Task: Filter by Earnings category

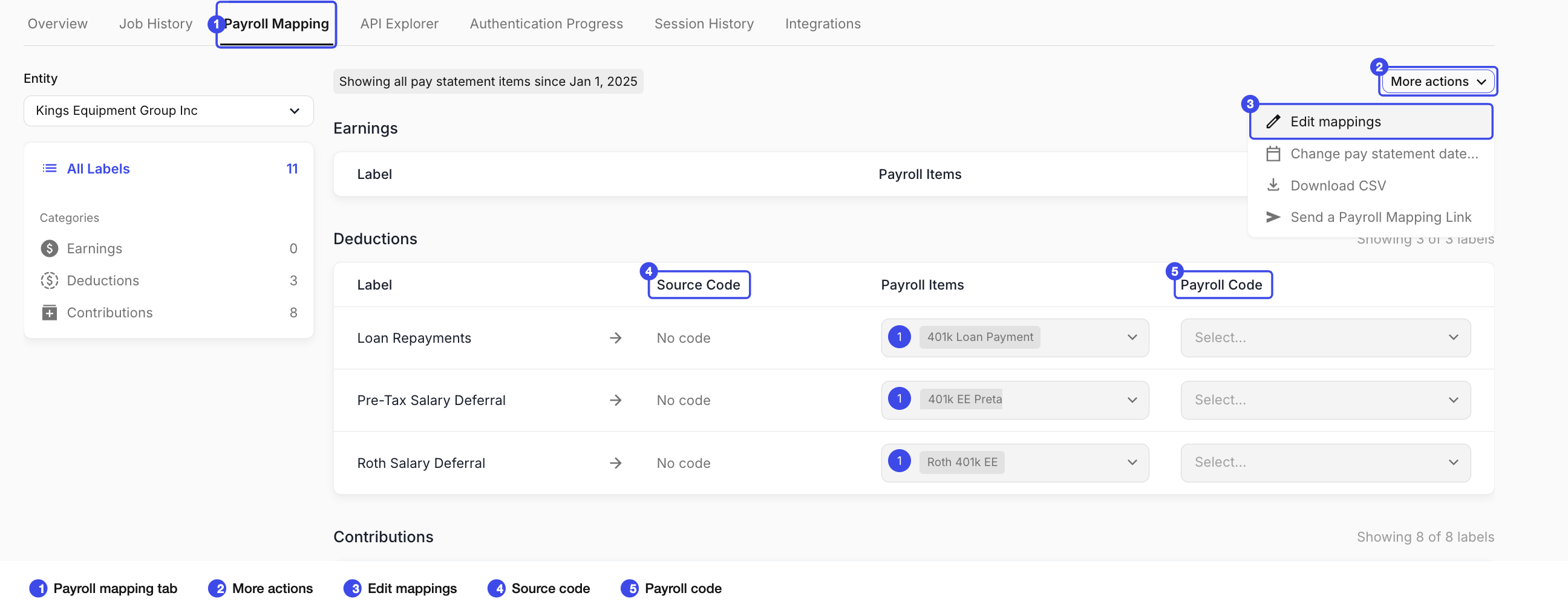Action: pos(169,248)
